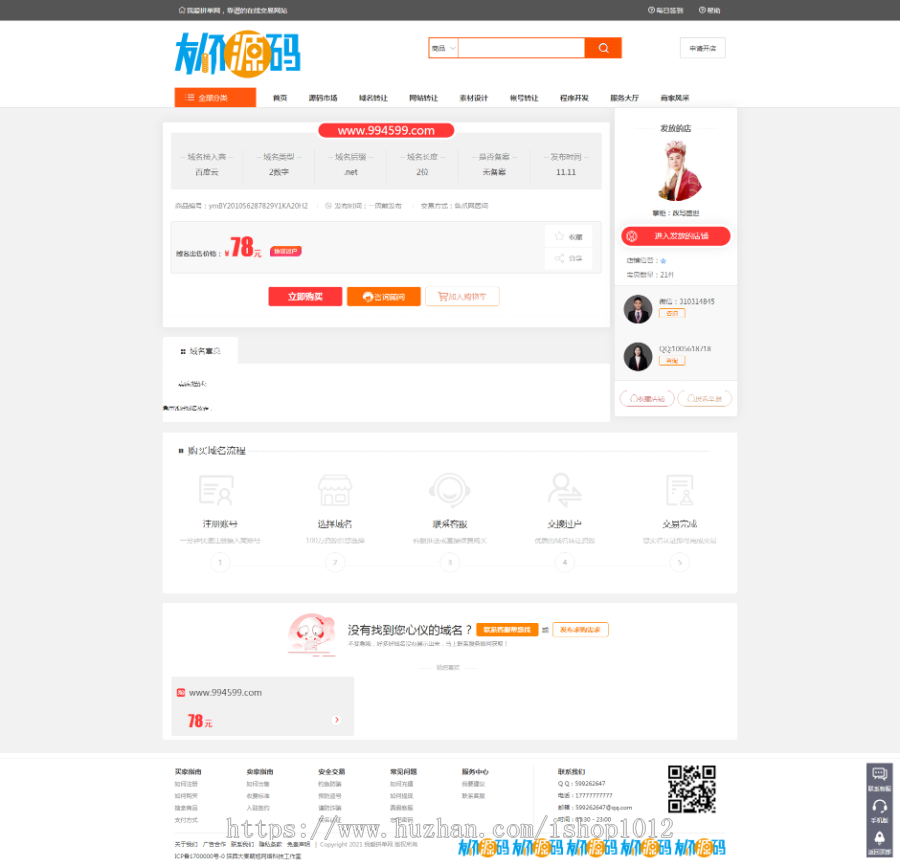The width and height of the screenshot is (900, 867).
Task: Open the 商家风采 navigation item
Action: coord(675,98)
